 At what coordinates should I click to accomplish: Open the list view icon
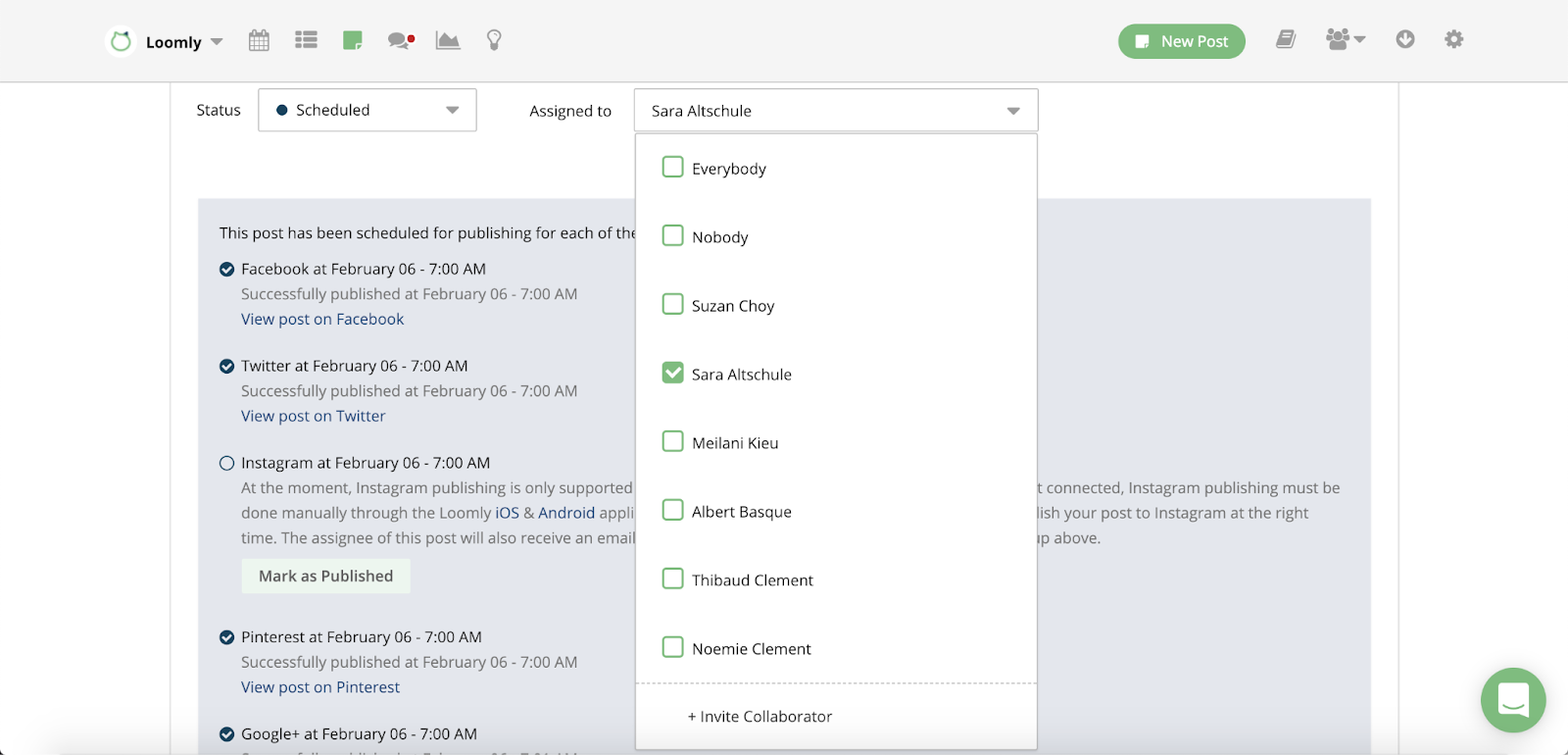(x=306, y=40)
